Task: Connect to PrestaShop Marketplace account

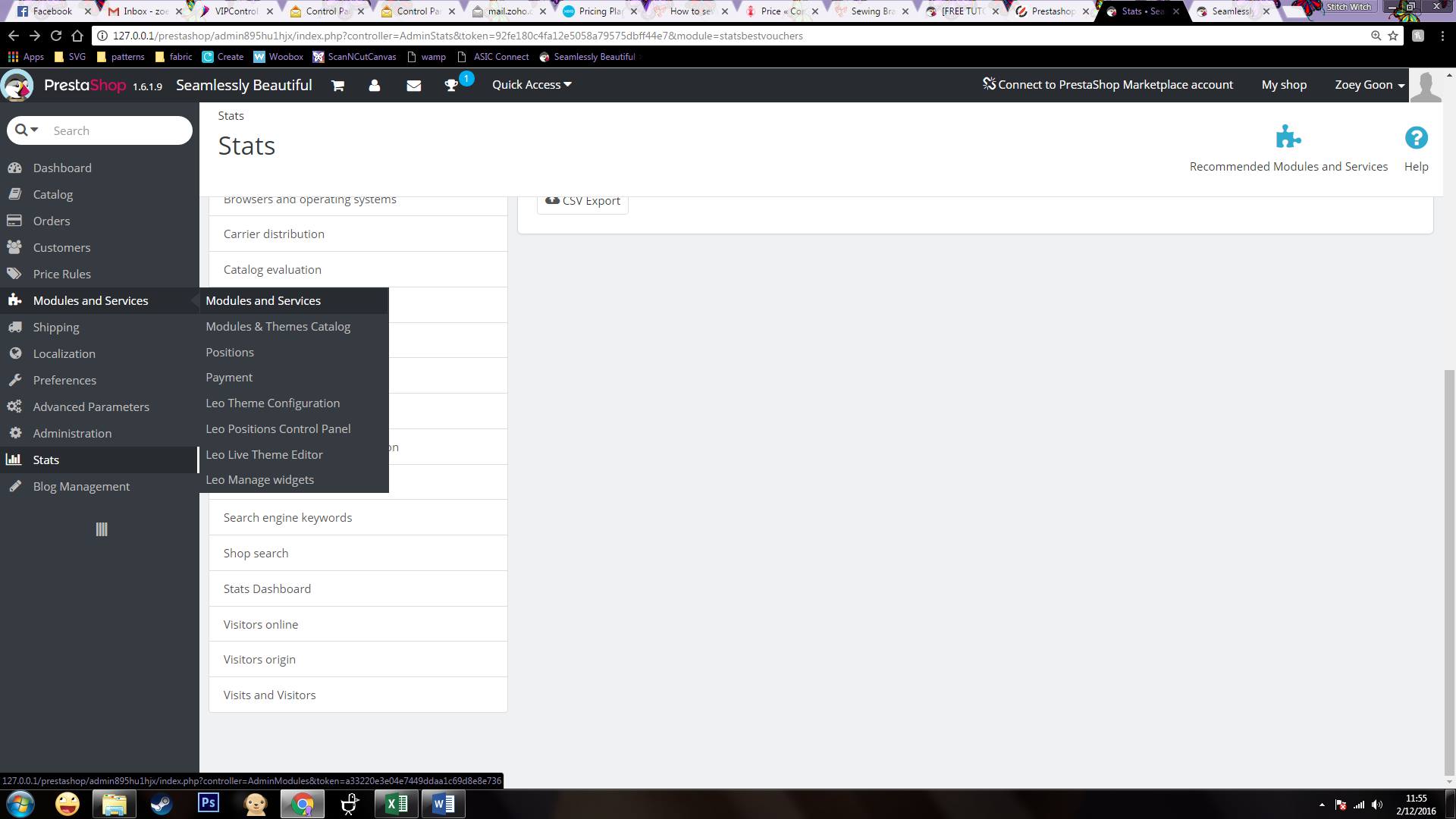Action: (x=1108, y=85)
